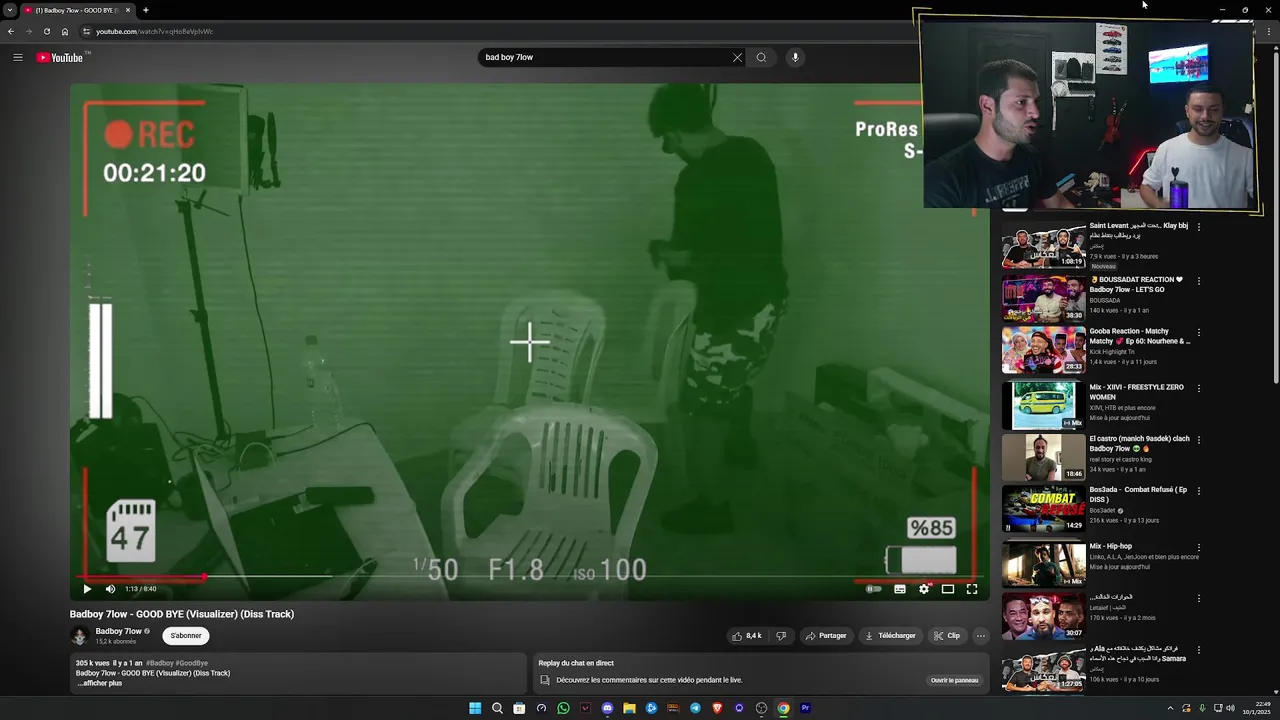Open options for Mix Hip-hop
The height and width of the screenshot is (720, 1280).
pos(1198,548)
